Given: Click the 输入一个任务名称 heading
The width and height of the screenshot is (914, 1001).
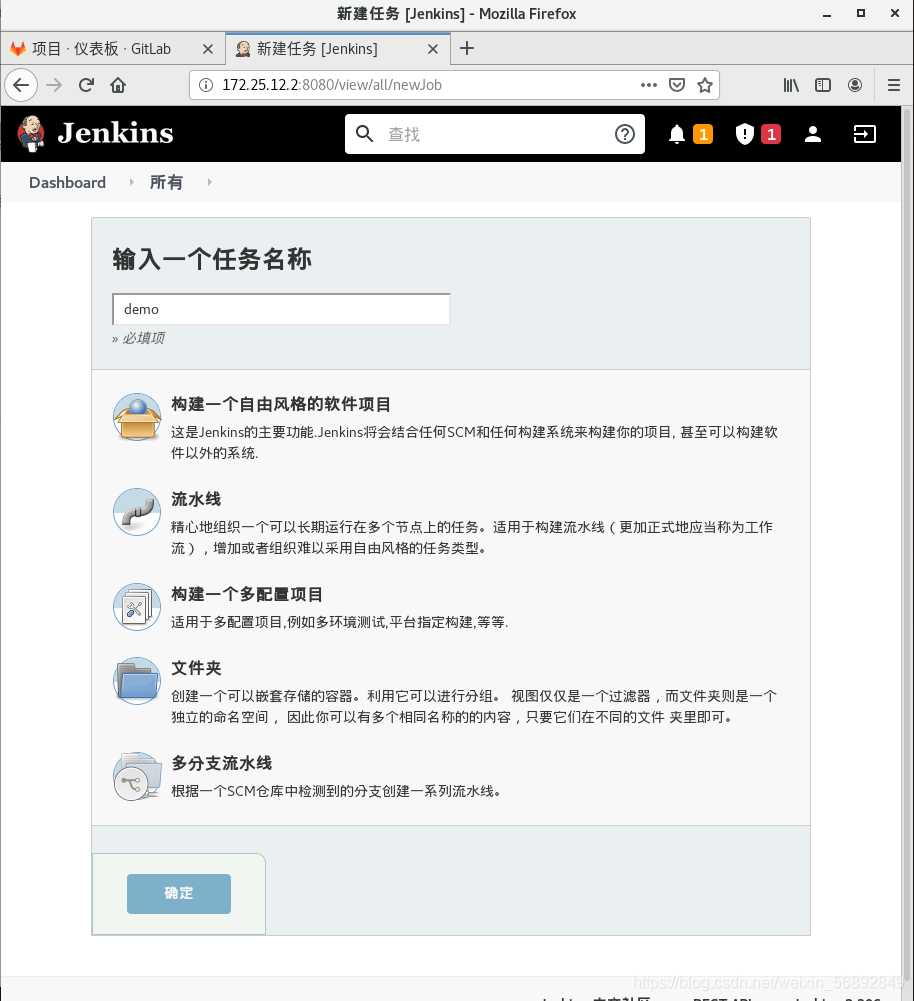Looking at the screenshot, I should 212,260.
